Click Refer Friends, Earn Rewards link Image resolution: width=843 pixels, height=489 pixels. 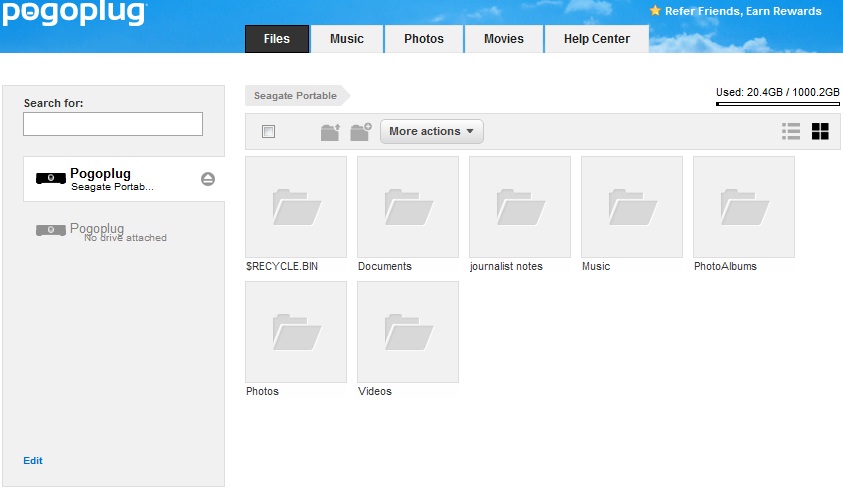[743, 12]
